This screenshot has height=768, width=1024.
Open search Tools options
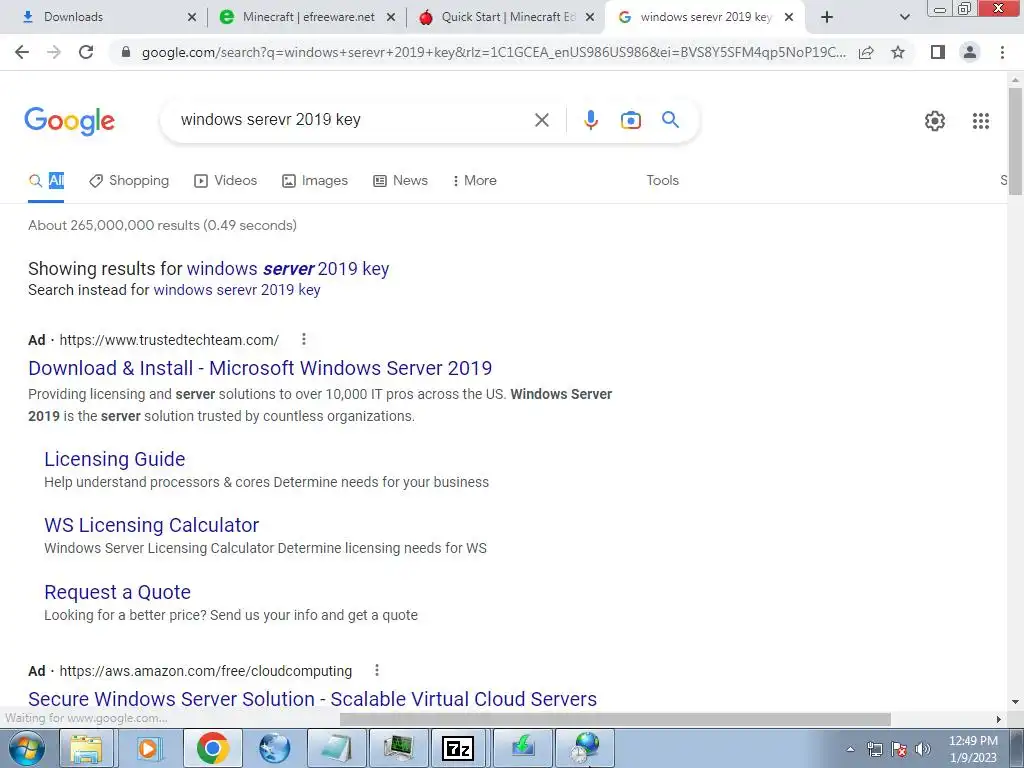[662, 181]
